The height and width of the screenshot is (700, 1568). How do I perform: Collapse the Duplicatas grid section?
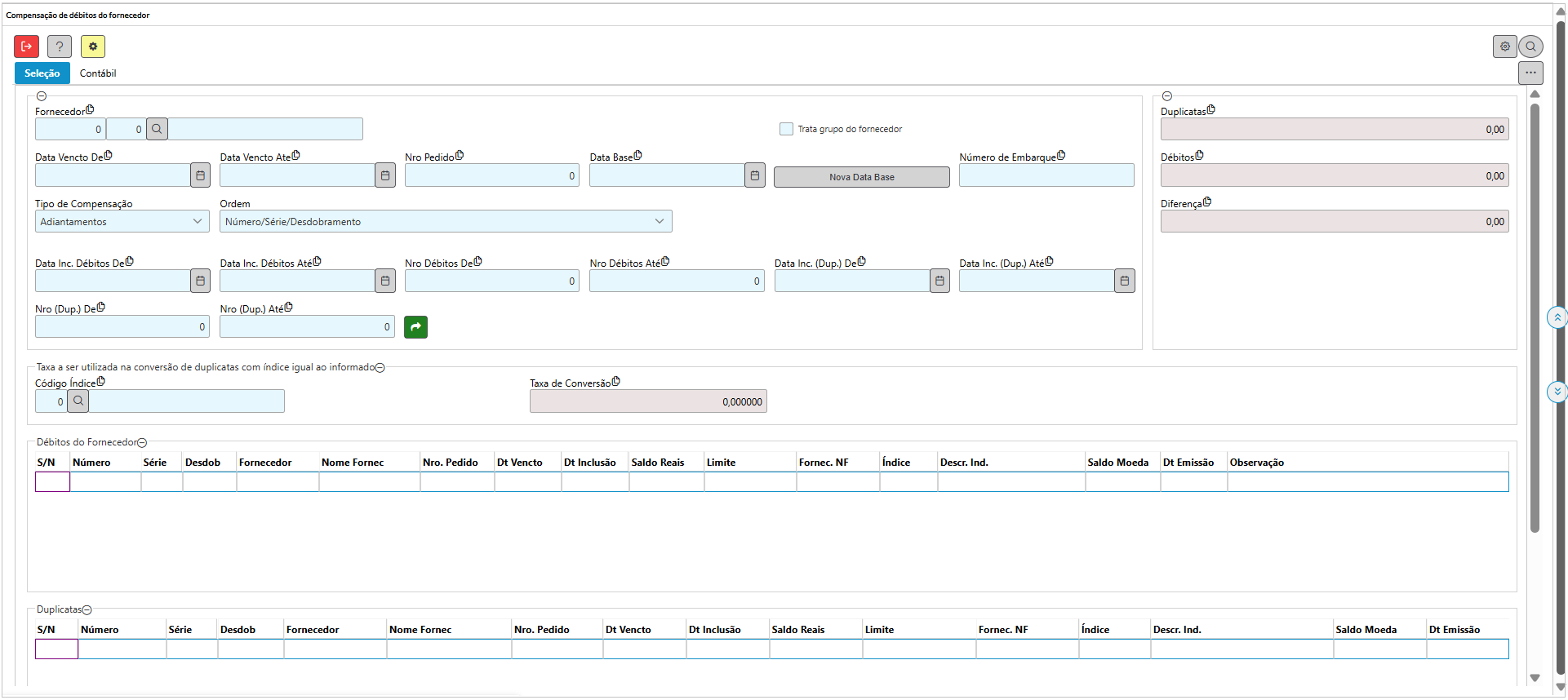(x=87, y=610)
